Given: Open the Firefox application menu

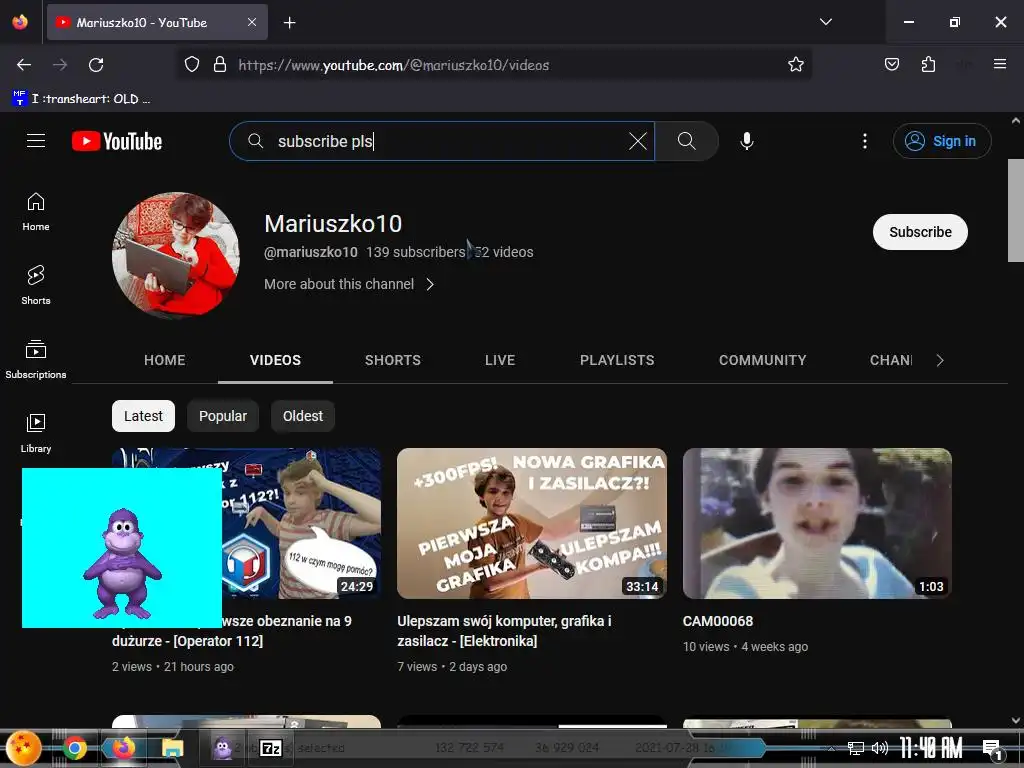Looking at the screenshot, I should pyautogui.click(x=999, y=64).
